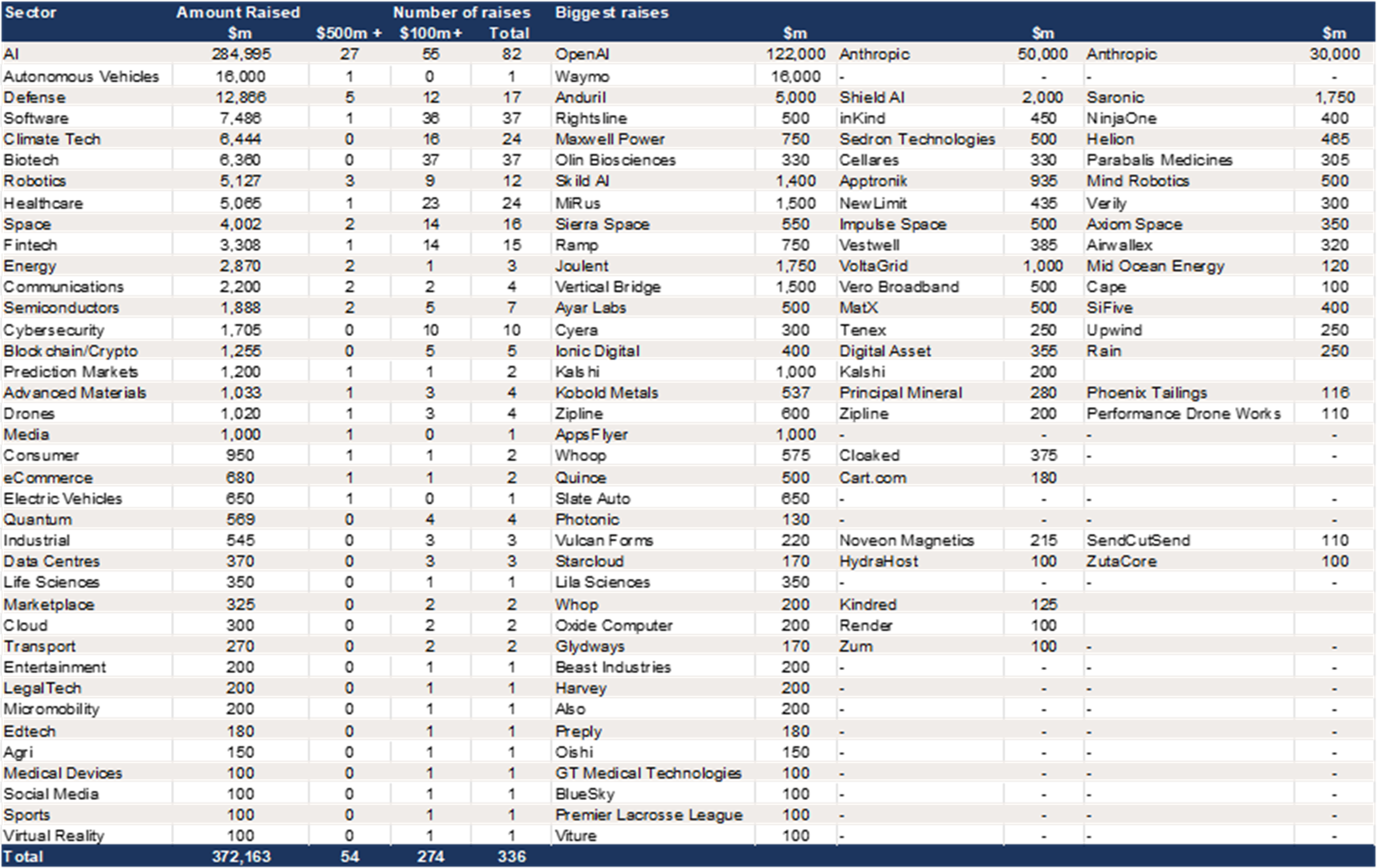
Task: Click the 'Ayar Labs' cell
Action: 590,308
